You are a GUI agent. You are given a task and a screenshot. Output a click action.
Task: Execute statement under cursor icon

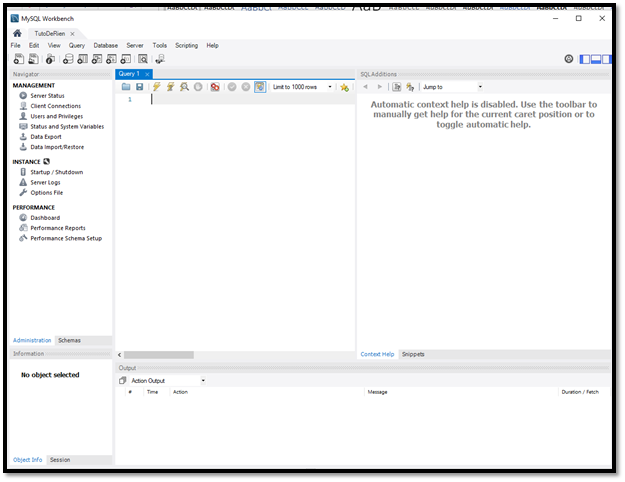171,87
